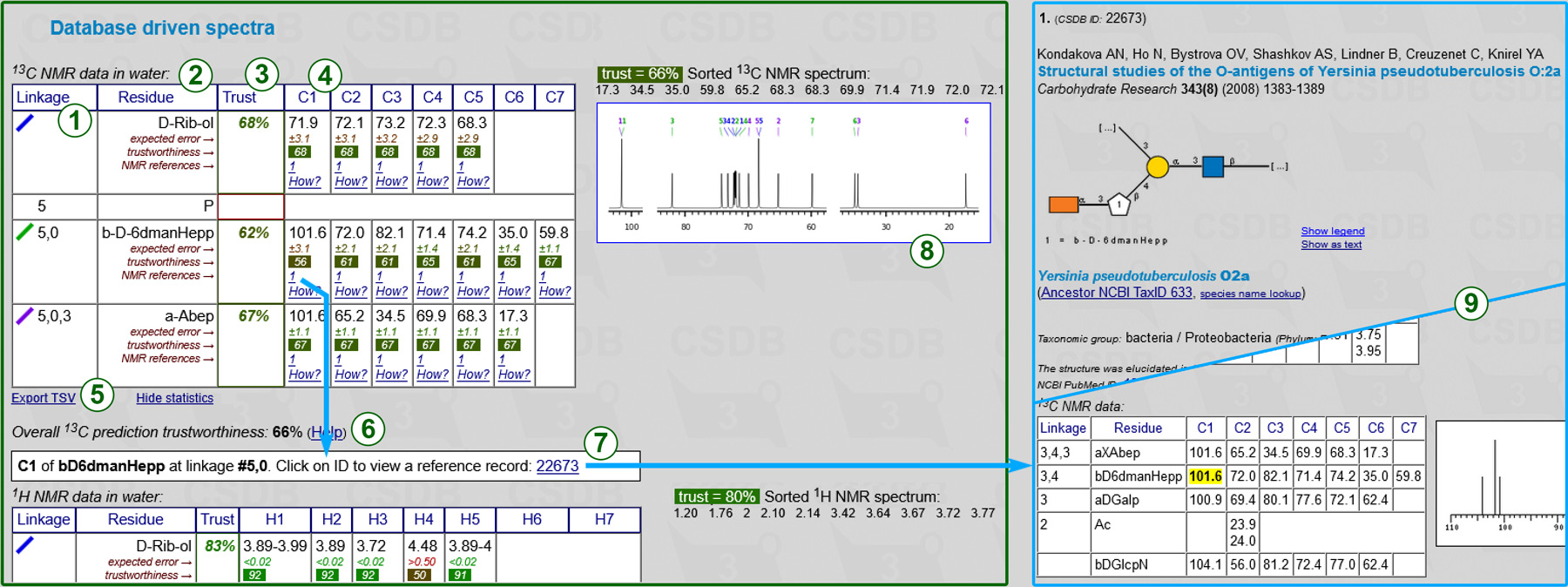Screen dimensions: 1568x587
Task: Click the white pentagon in the structure diagram
Action: tap(1119, 205)
